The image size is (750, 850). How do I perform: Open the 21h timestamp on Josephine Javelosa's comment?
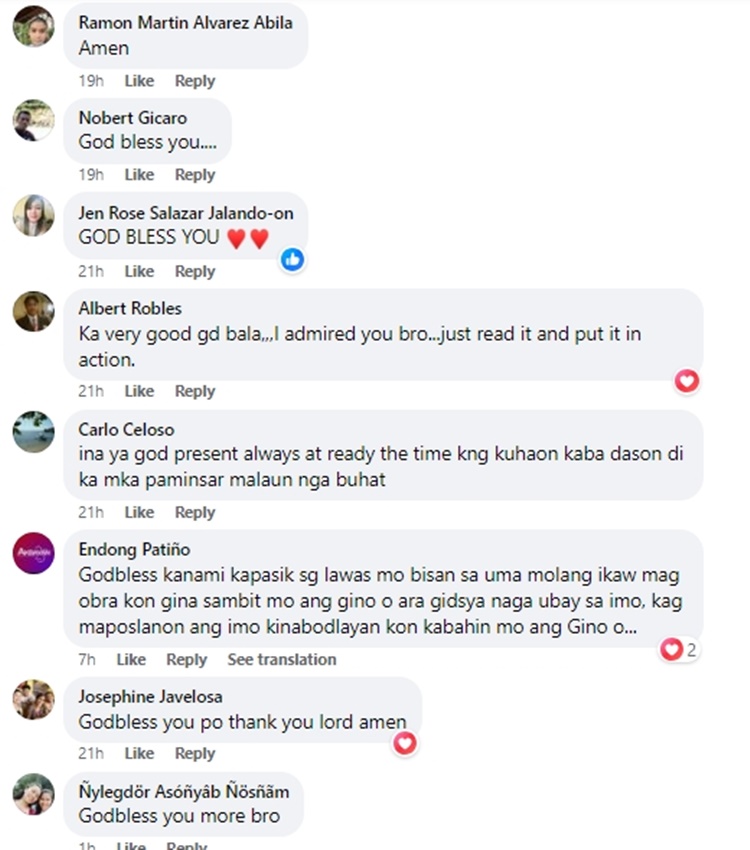click(90, 753)
